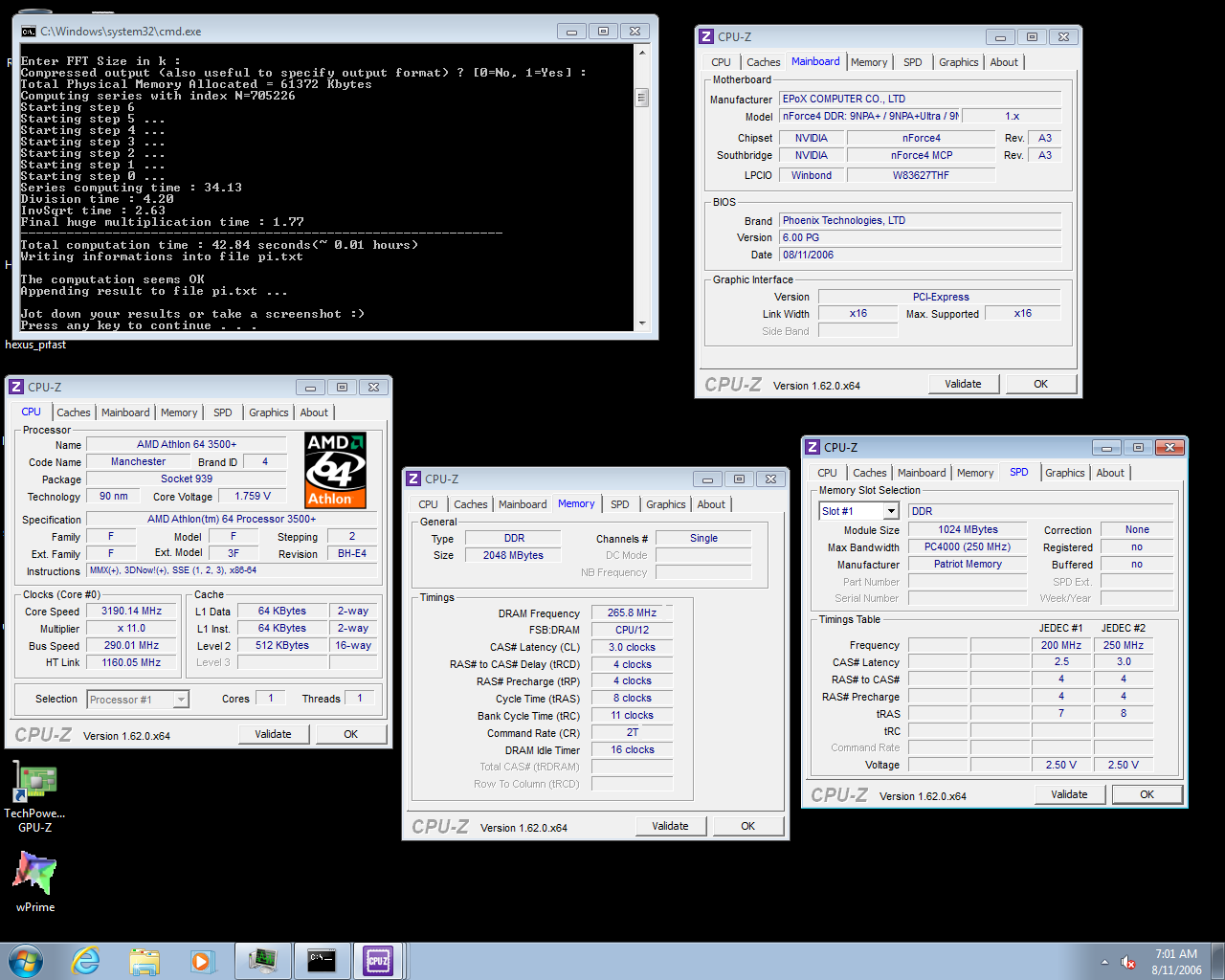This screenshot has width=1225, height=980.
Task: Show hidden system tray icons
Action: 1104,962
